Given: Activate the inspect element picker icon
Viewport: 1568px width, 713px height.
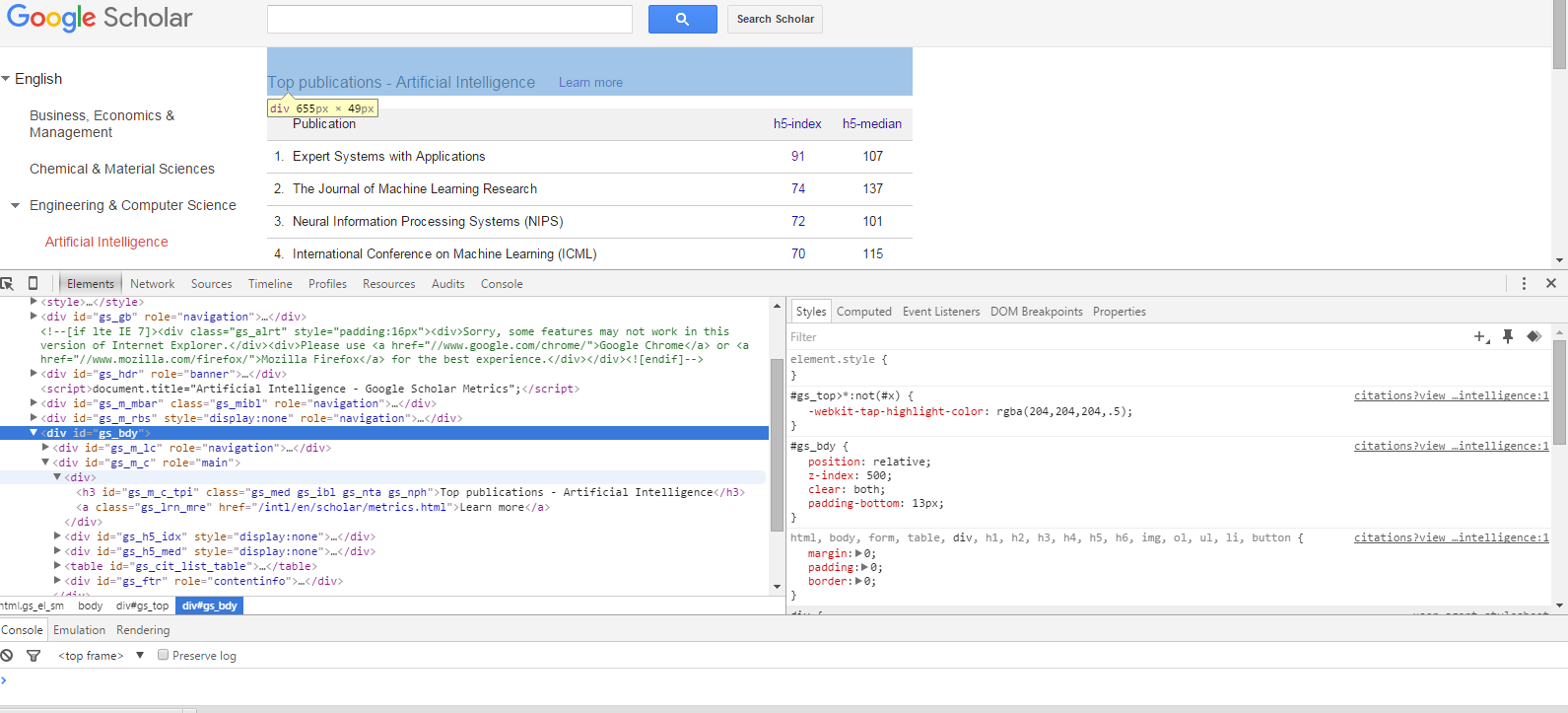Looking at the screenshot, I should [8, 283].
